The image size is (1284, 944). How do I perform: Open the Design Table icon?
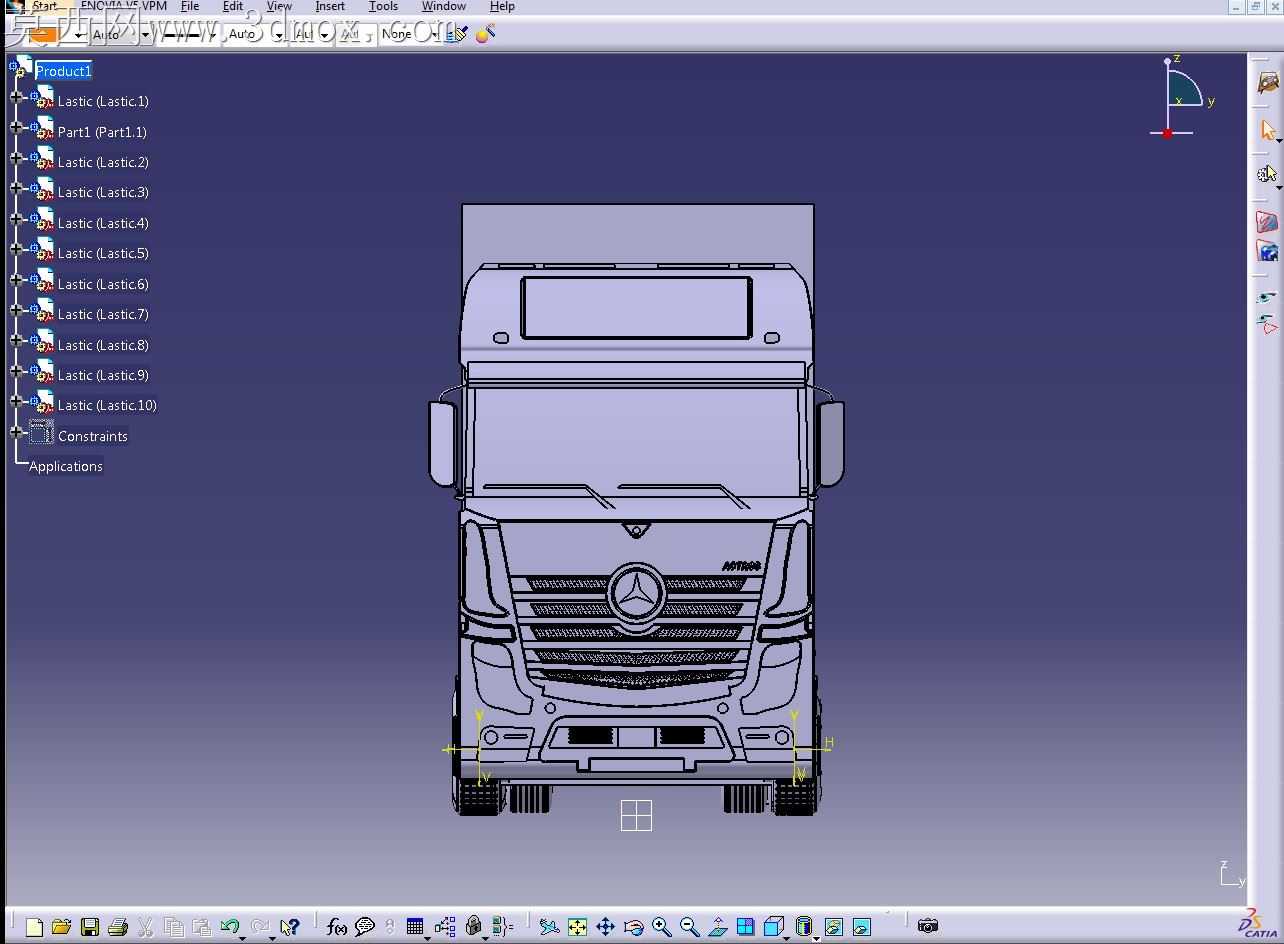[415, 927]
